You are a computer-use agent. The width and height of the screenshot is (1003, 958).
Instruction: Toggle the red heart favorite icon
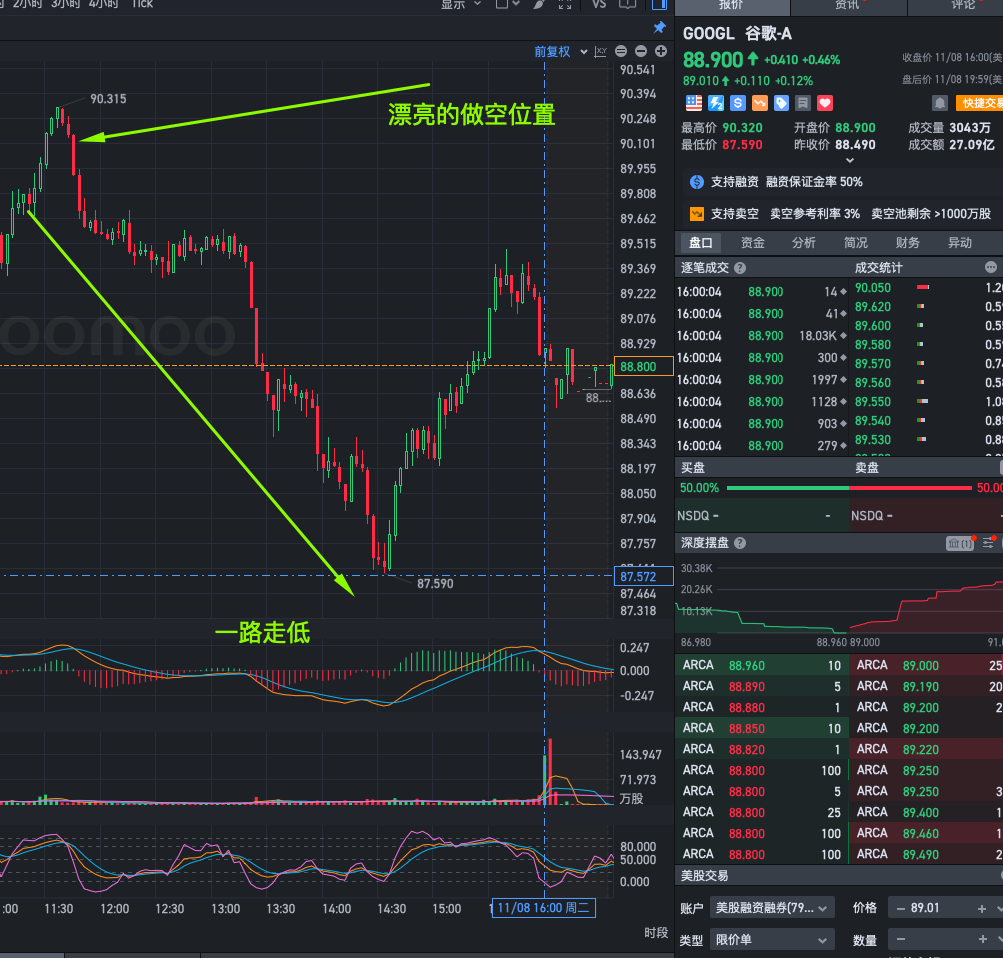(x=825, y=103)
